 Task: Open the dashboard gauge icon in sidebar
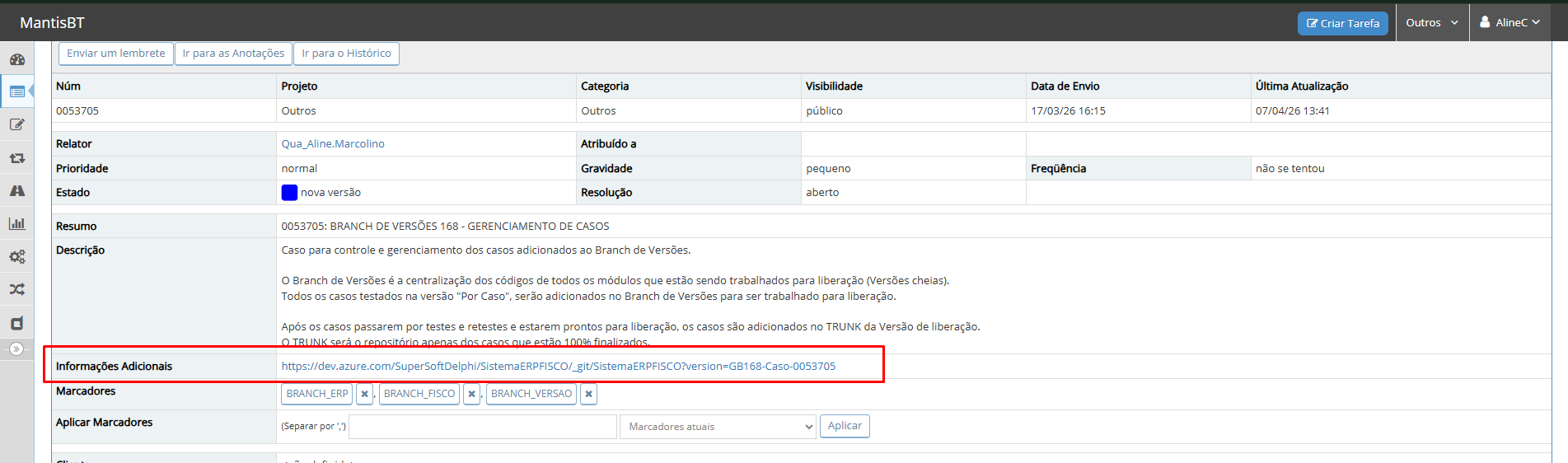click(16, 59)
